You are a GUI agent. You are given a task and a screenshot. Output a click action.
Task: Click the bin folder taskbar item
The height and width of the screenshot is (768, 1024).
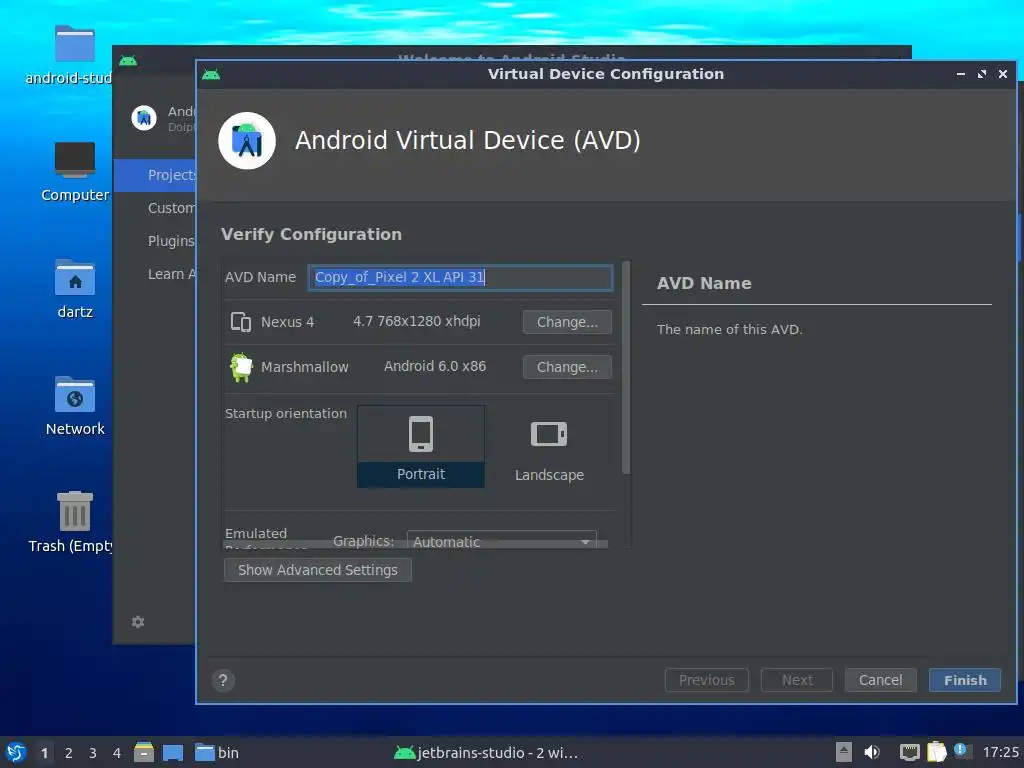click(x=217, y=752)
